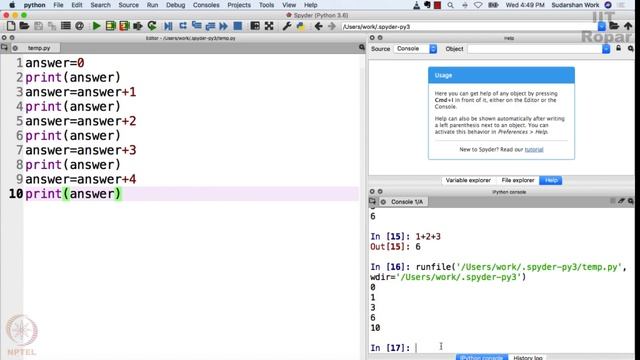
Task: Open the Source Console dropdown
Action: click(x=416, y=49)
